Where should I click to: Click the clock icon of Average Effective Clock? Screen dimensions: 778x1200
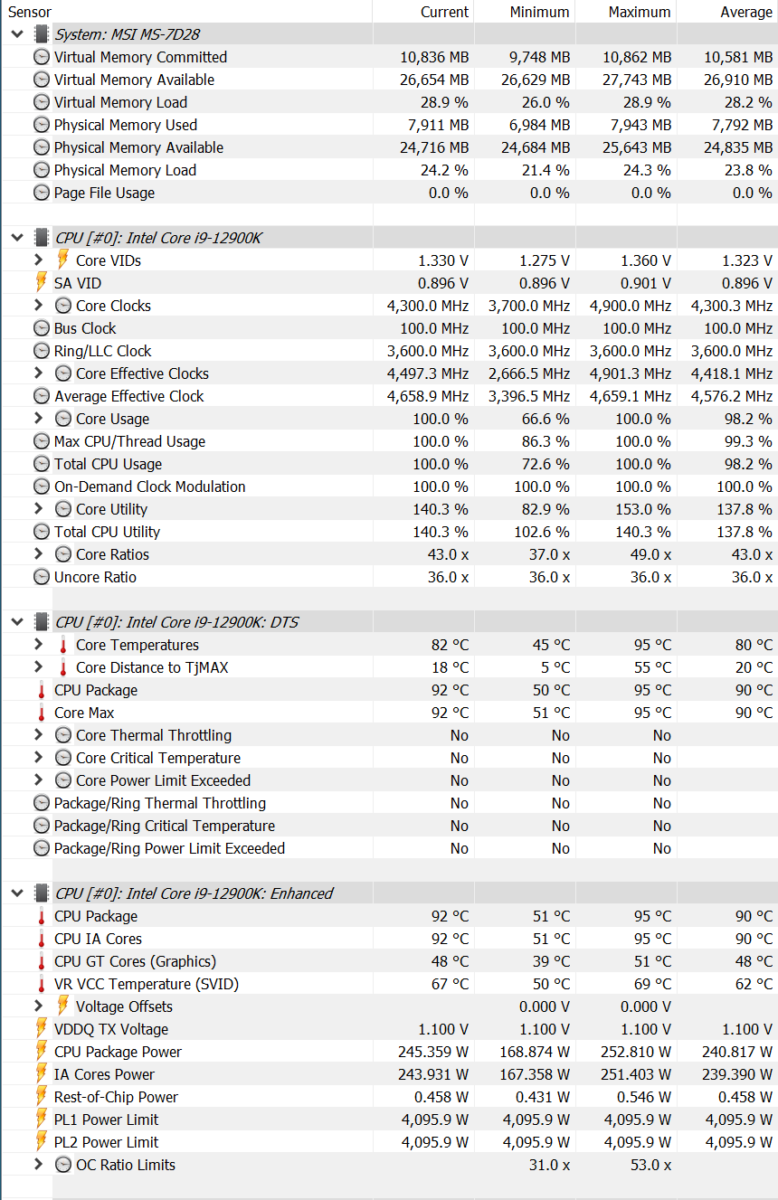(41, 396)
